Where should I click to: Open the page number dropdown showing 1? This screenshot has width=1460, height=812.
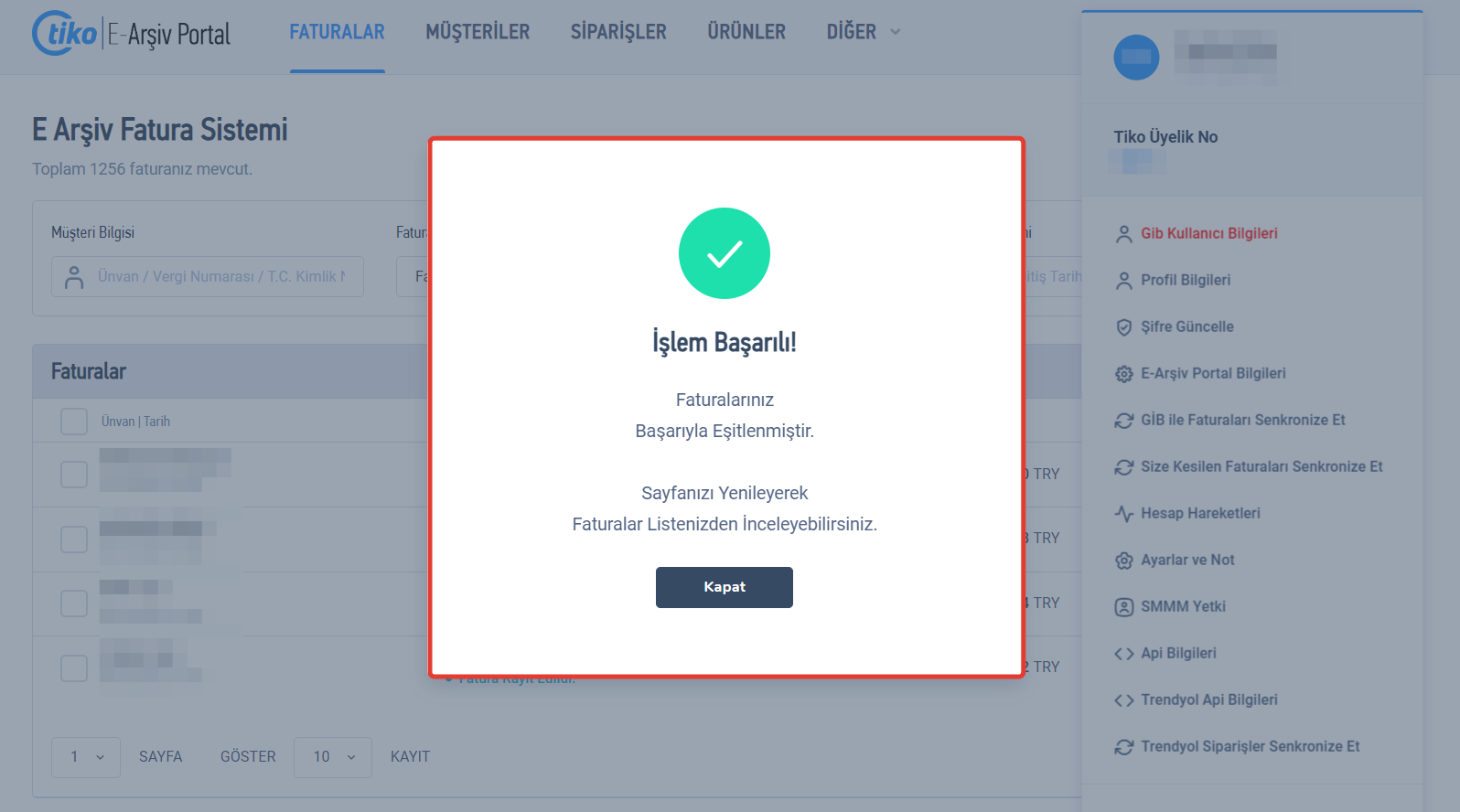click(x=86, y=757)
